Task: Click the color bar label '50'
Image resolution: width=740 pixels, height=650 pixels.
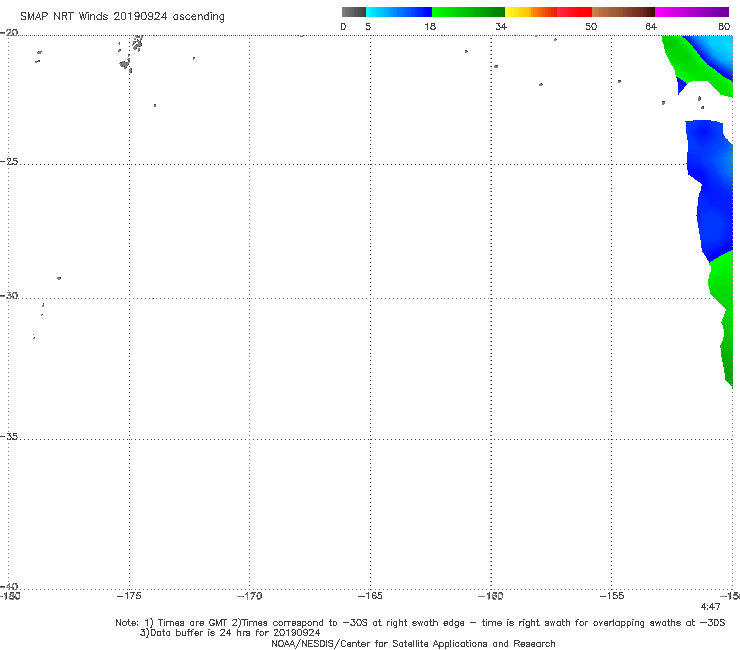Action: click(591, 26)
